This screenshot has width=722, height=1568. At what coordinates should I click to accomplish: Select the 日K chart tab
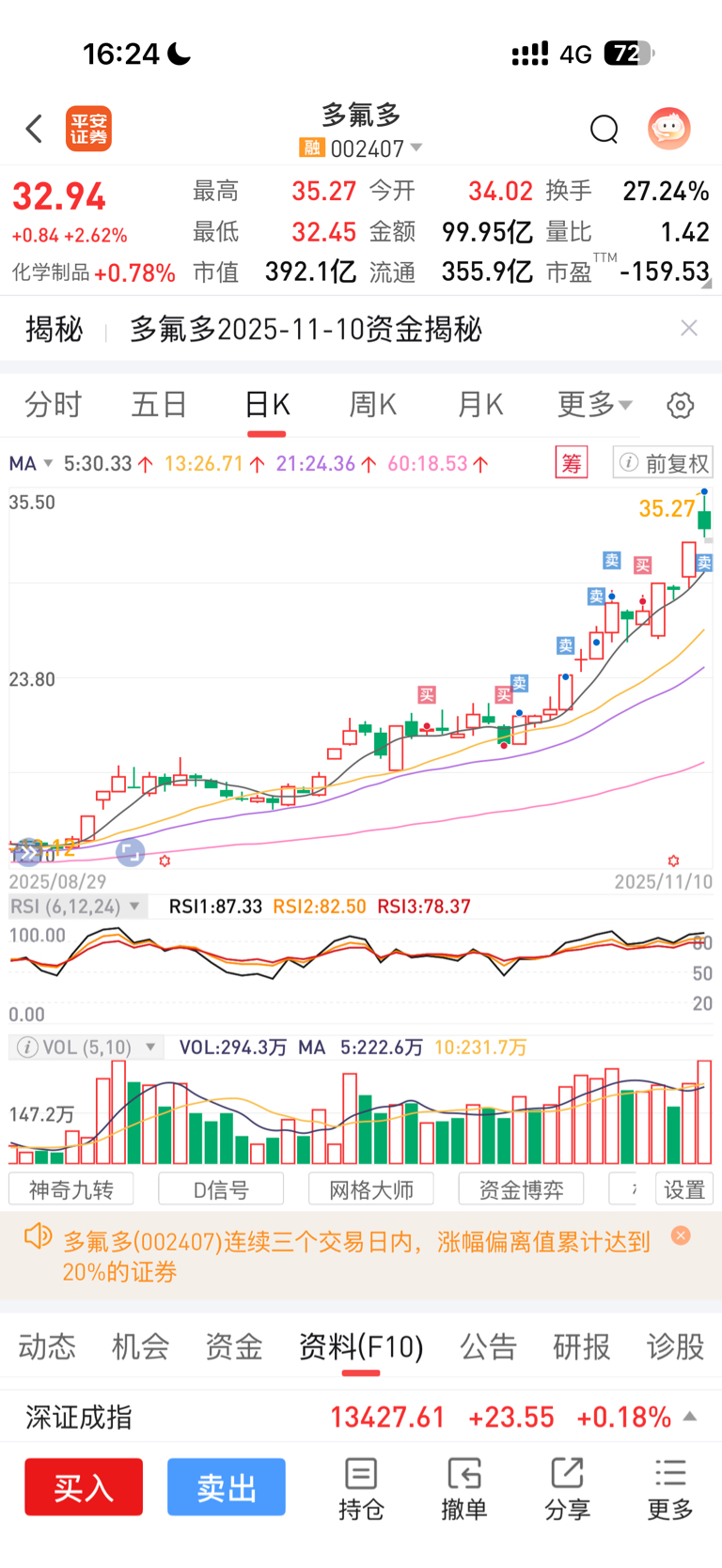tap(267, 405)
